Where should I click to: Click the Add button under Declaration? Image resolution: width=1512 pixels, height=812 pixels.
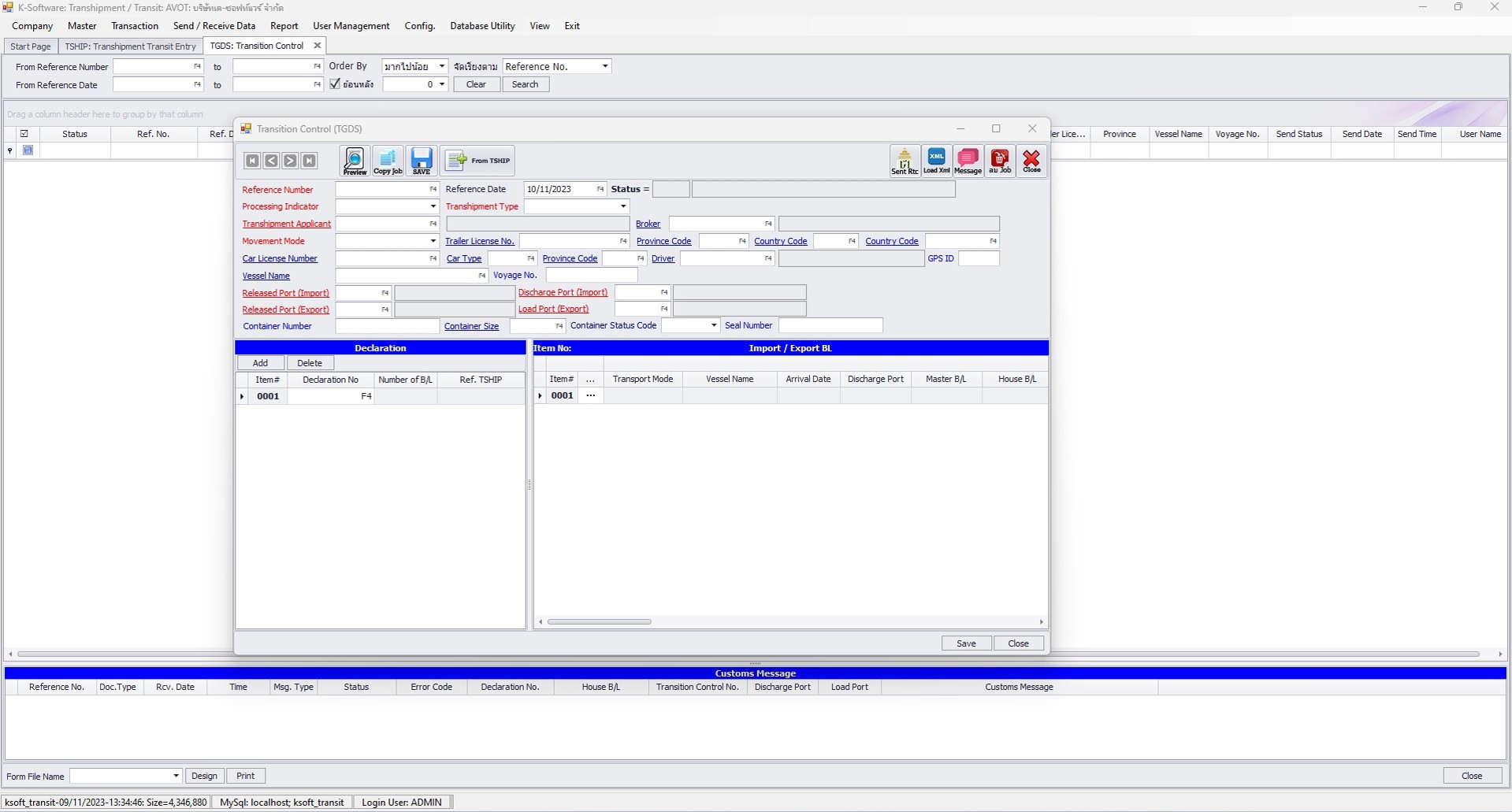(260, 362)
